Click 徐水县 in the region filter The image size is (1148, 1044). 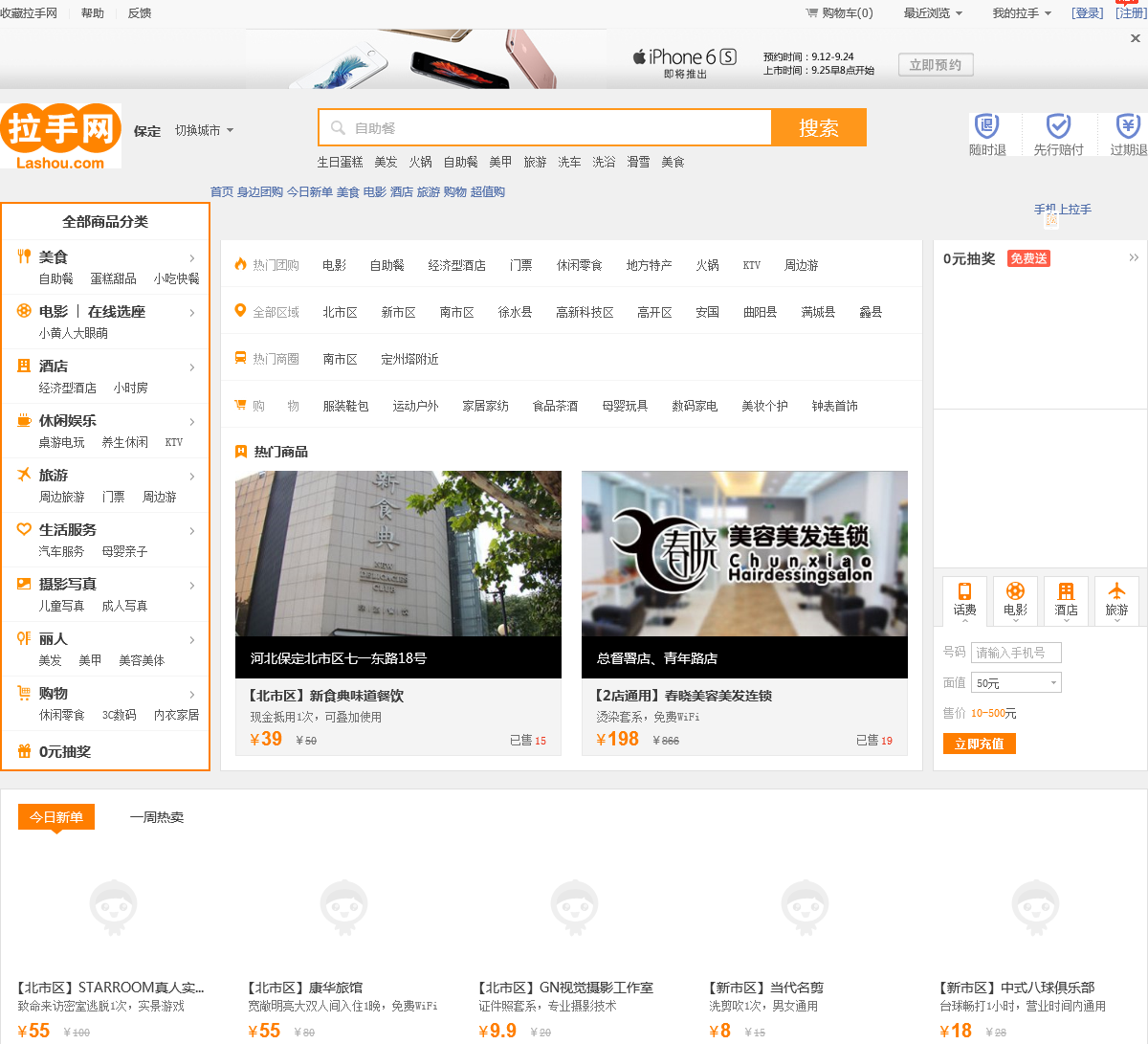515,312
